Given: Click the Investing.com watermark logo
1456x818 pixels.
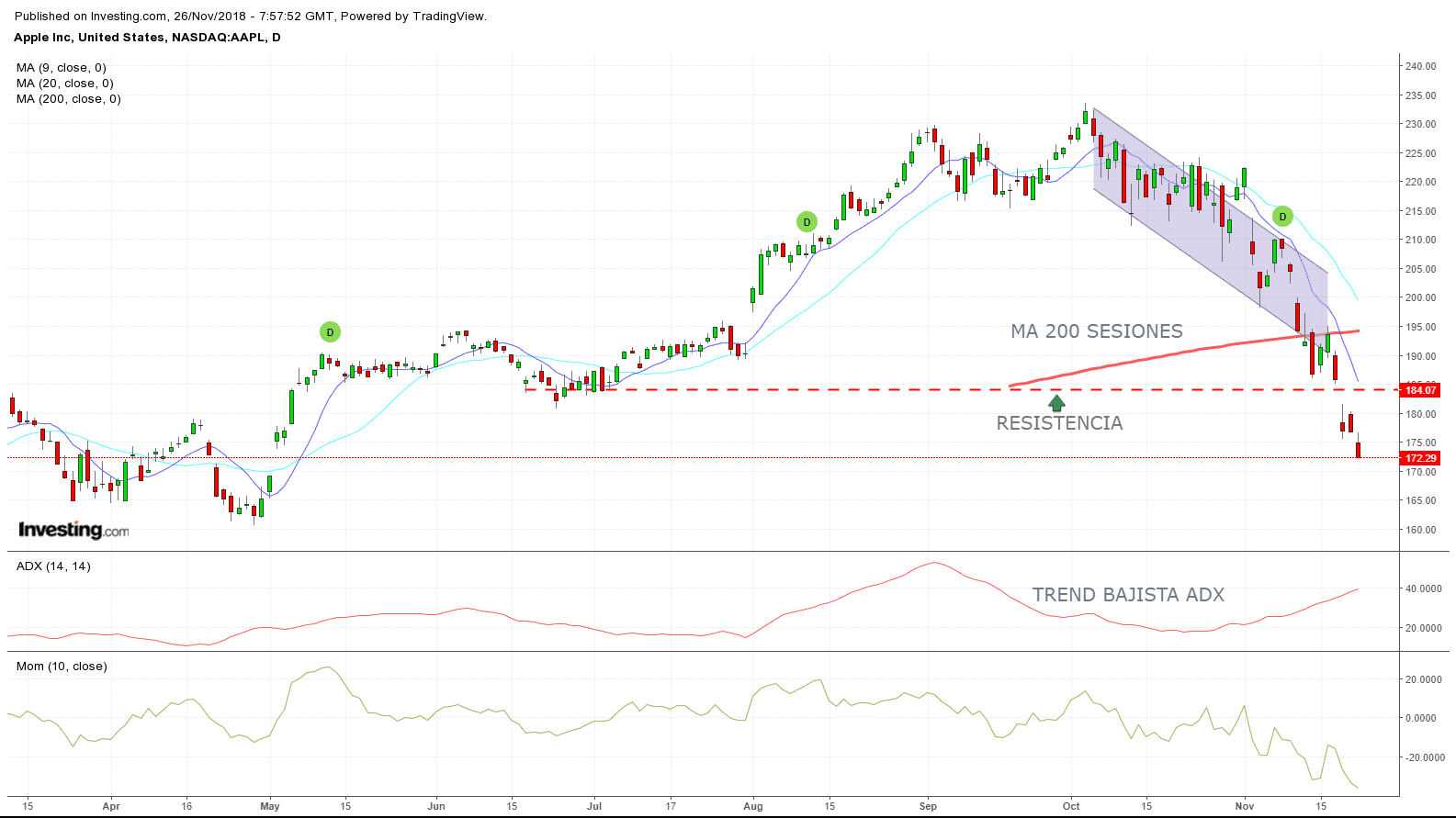Looking at the screenshot, I should pyautogui.click(x=73, y=530).
